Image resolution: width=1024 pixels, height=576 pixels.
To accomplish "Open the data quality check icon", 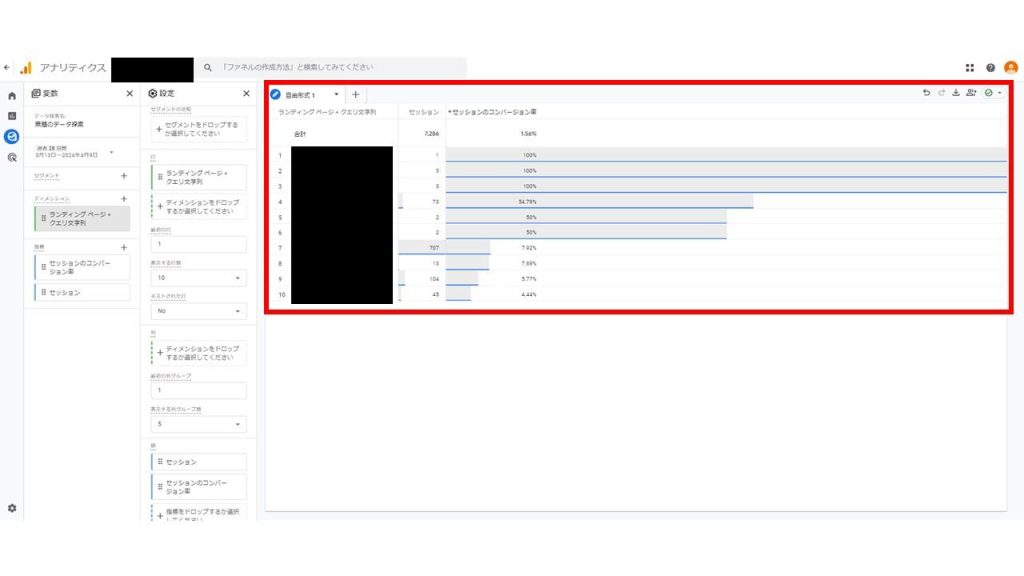I will [x=989, y=93].
